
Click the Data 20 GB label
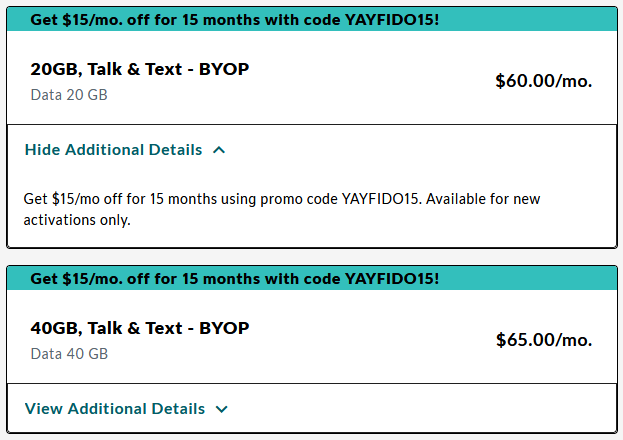(69, 96)
